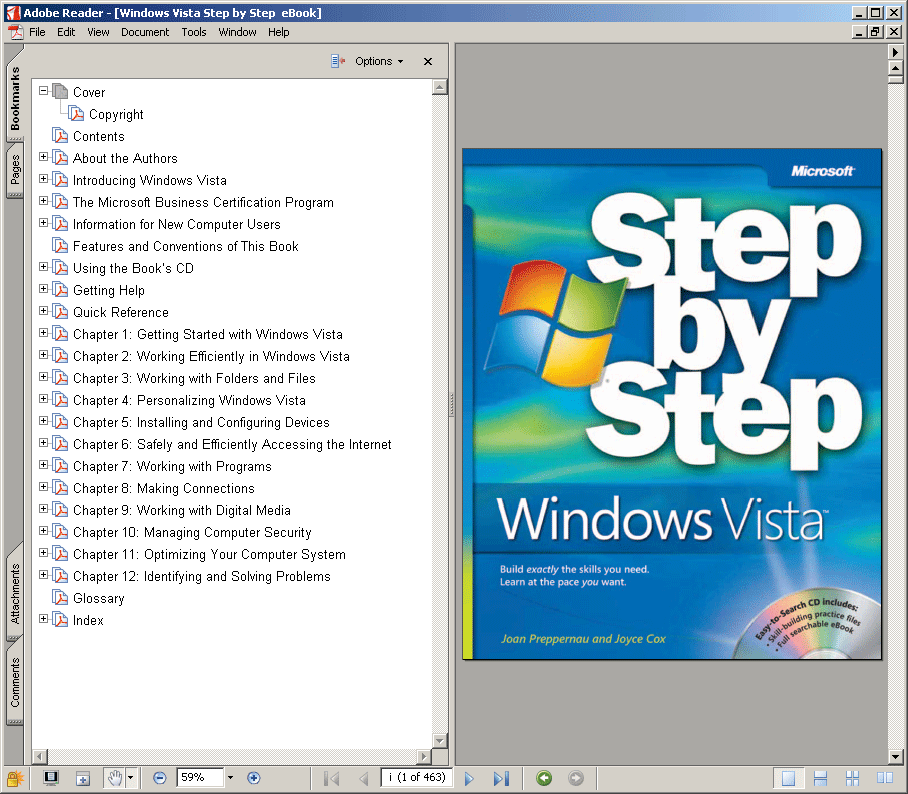Click the book cover page image

coord(672,404)
